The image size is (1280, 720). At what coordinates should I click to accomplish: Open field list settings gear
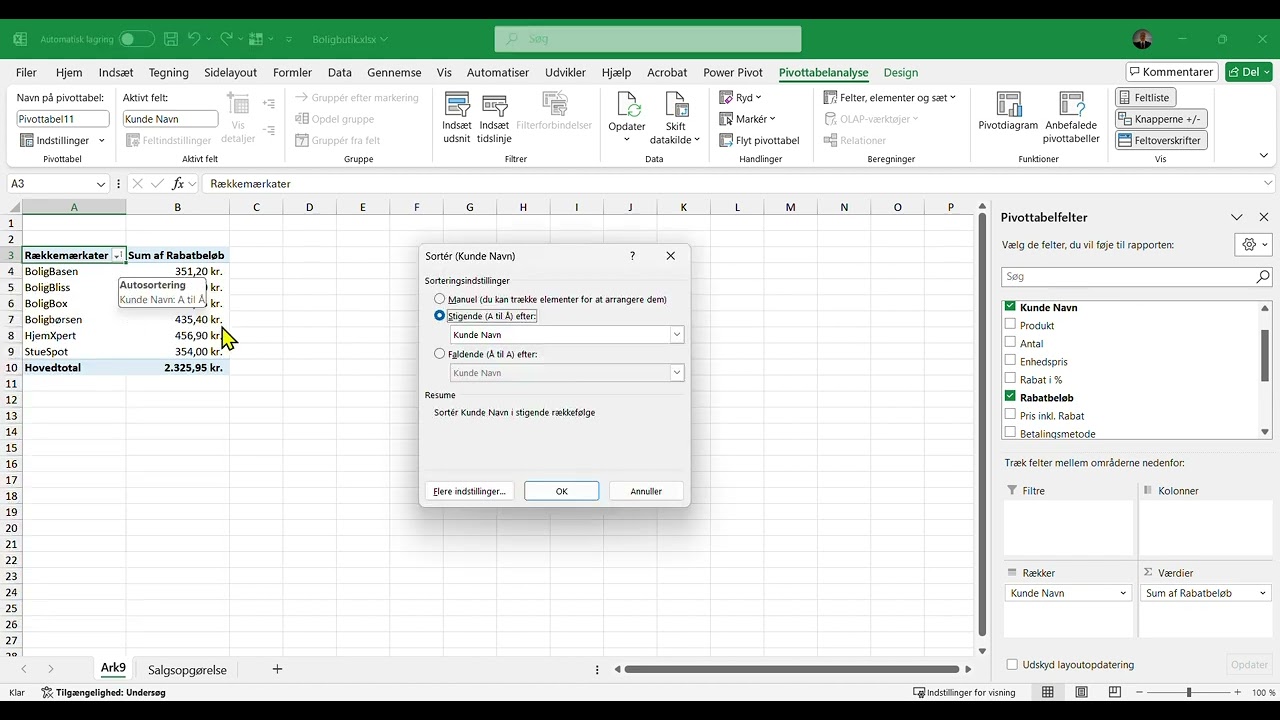click(1254, 245)
